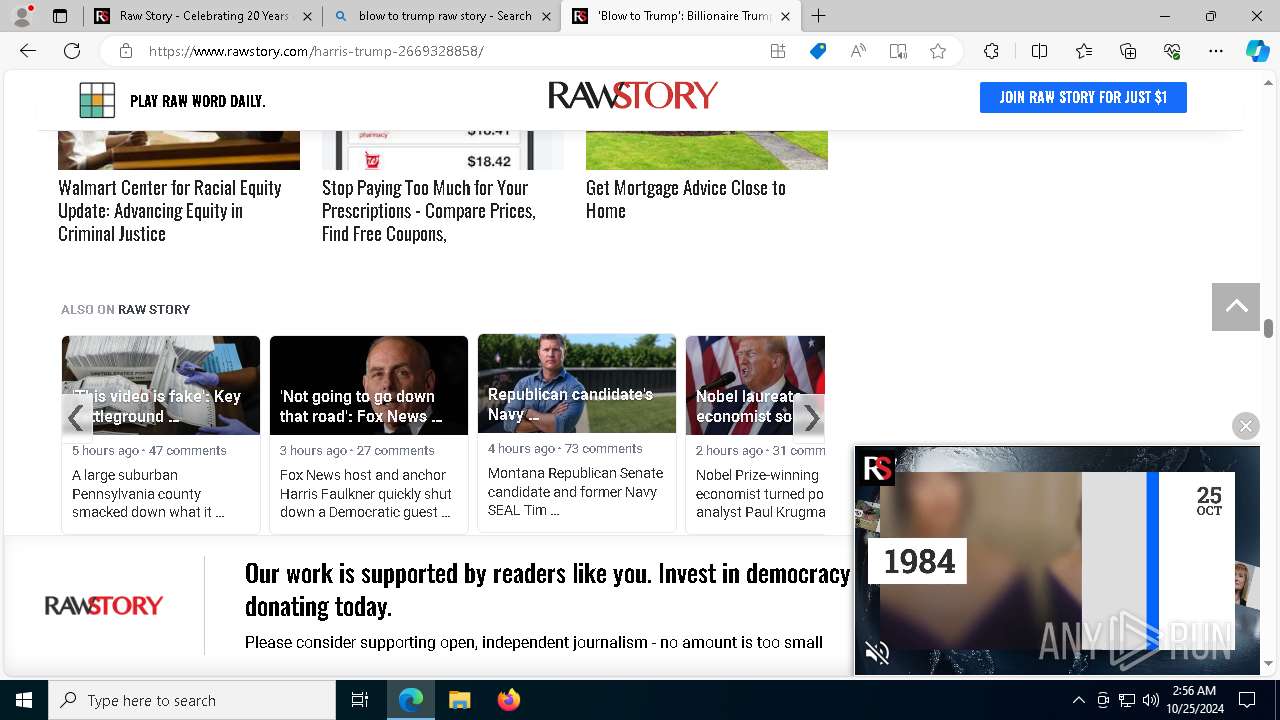Viewport: 1280px width, 720px height.
Task: Open the tab actions menu icon
Action: click(60, 16)
